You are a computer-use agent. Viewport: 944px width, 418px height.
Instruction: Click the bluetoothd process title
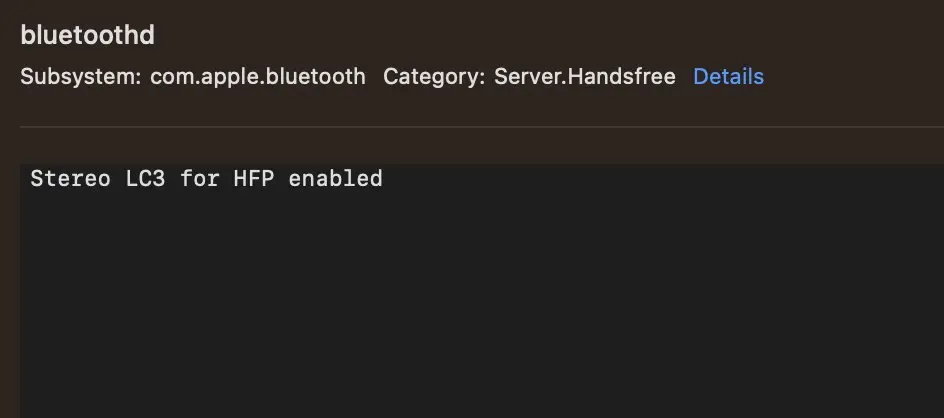[87, 35]
